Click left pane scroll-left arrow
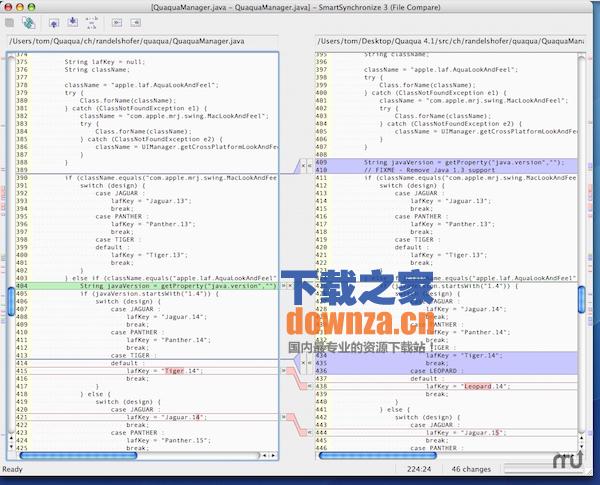The width and height of the screenshot is (600, 485). click(x=265, y=456)
